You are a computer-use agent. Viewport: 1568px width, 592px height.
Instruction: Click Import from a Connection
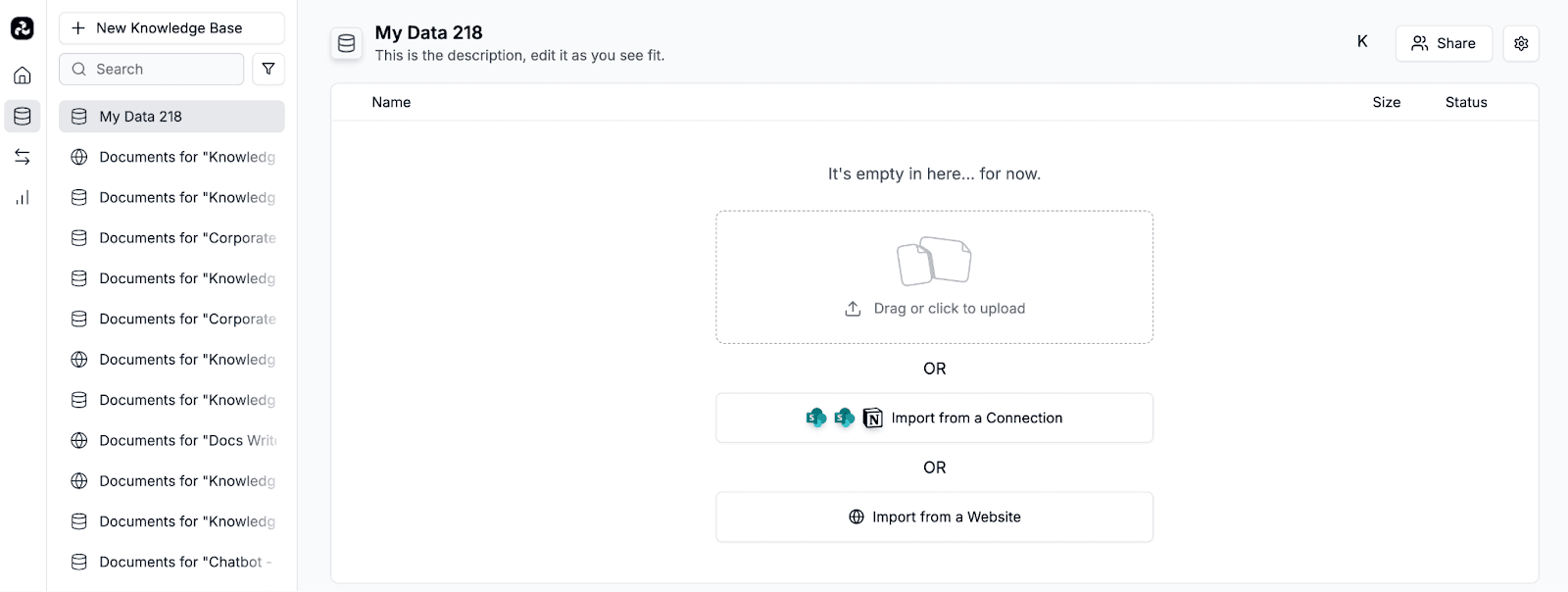point(934,418)
